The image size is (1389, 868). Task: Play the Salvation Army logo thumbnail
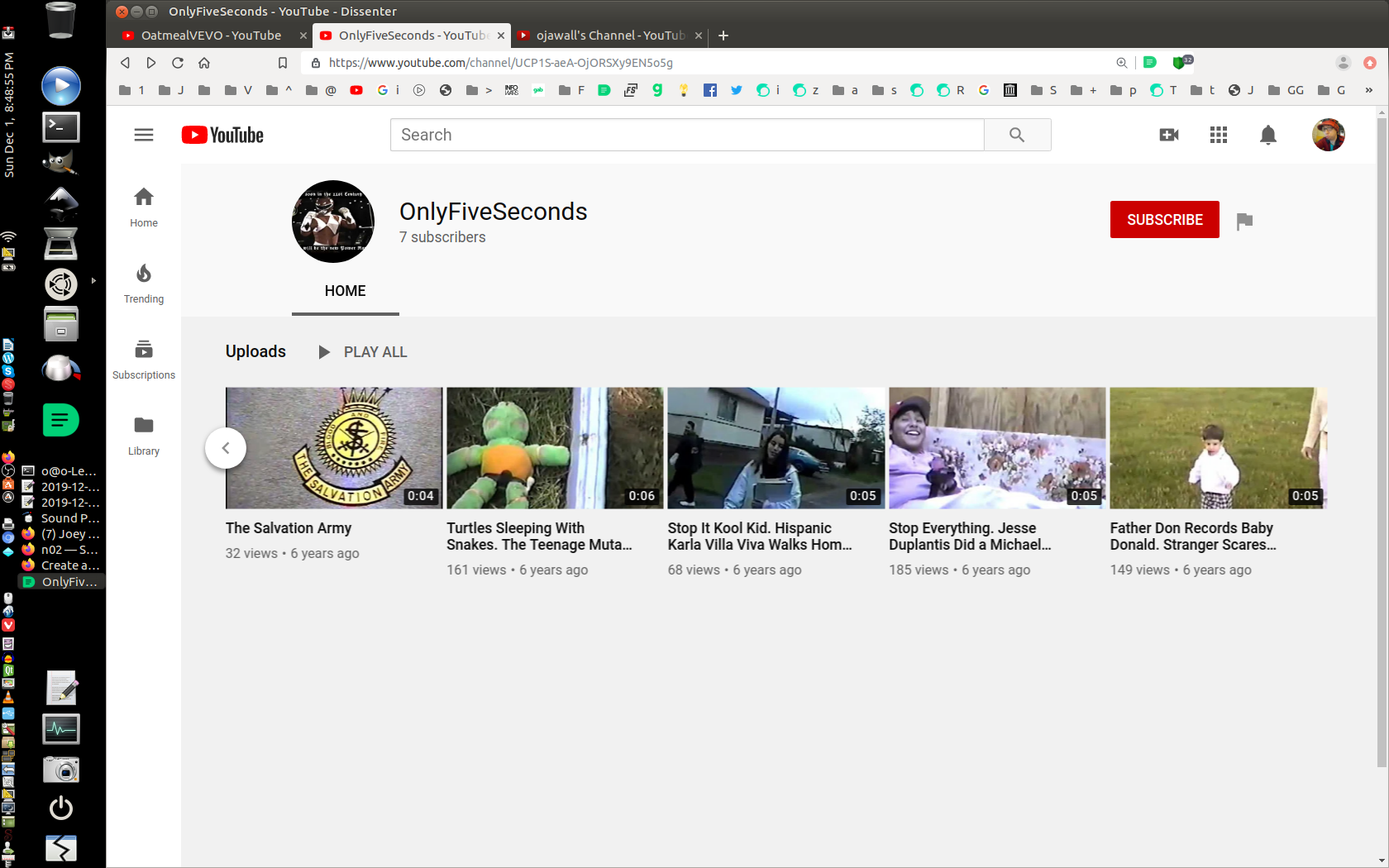tap(334, 448)
